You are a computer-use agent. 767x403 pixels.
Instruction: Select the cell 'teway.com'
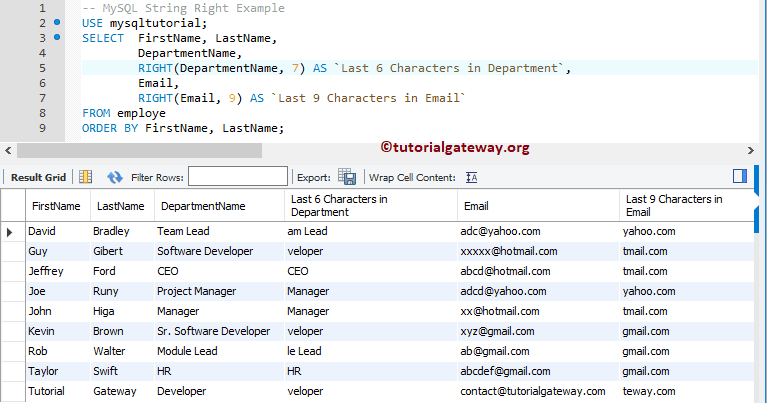point(686,392)
